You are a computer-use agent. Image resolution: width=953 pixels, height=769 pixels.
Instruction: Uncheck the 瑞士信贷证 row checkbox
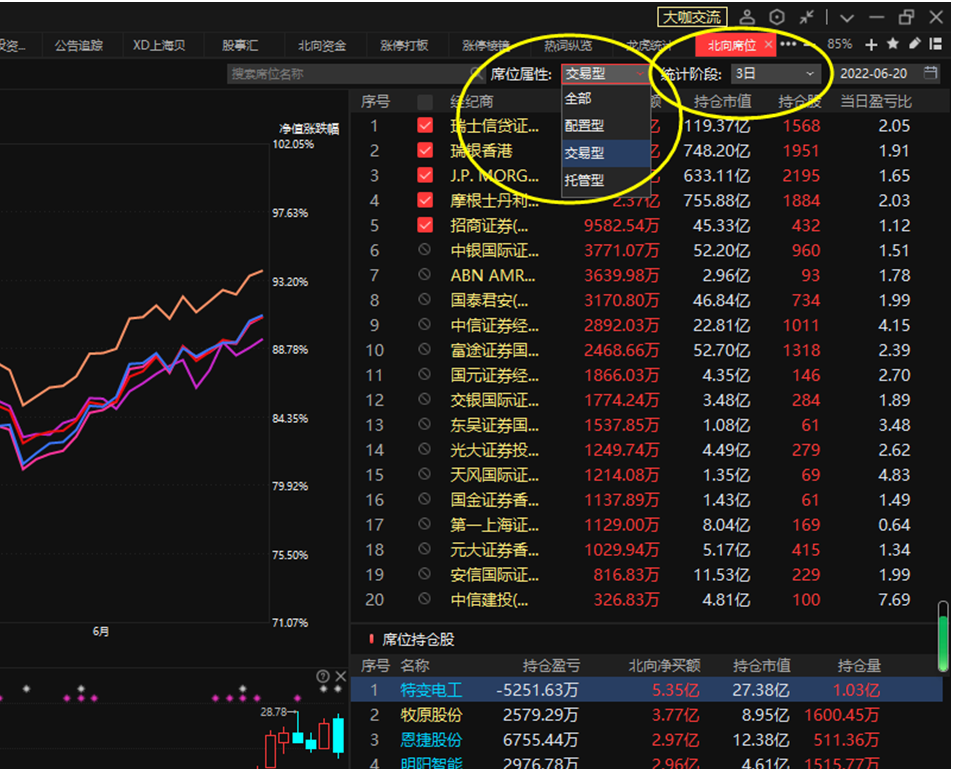(x=425, y=126)
